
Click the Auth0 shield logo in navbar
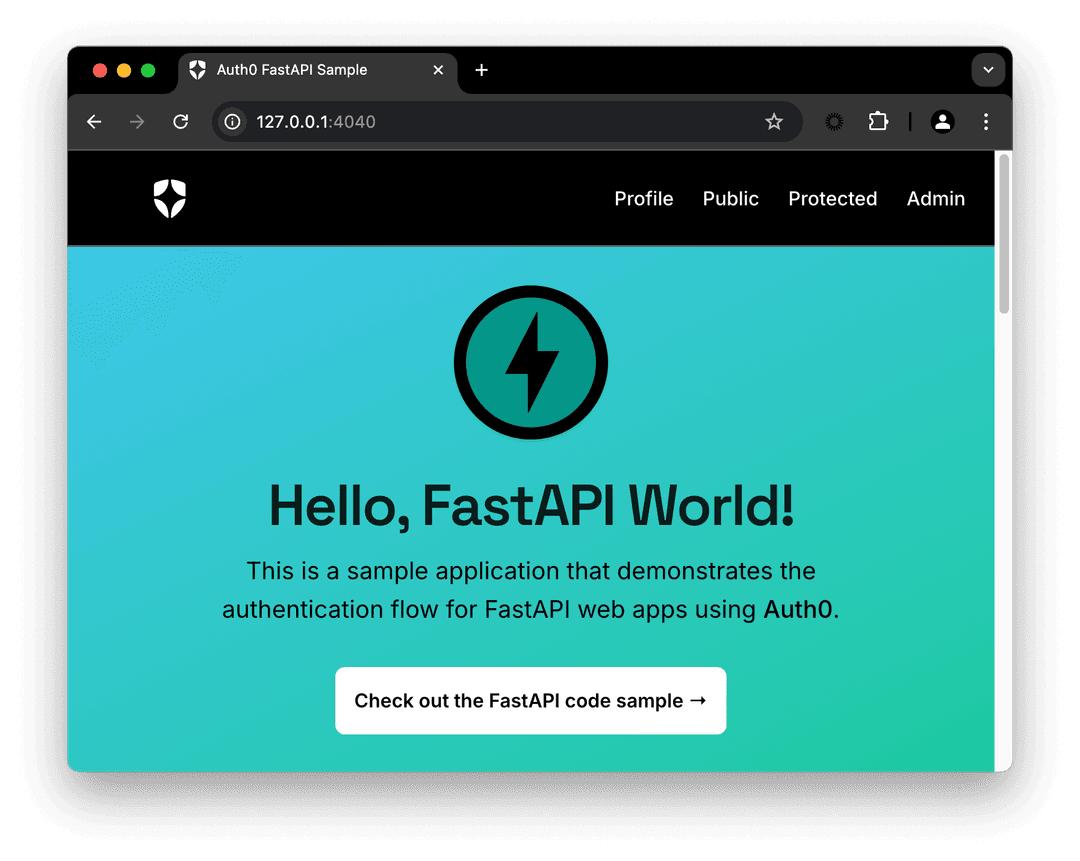(169, 198)
